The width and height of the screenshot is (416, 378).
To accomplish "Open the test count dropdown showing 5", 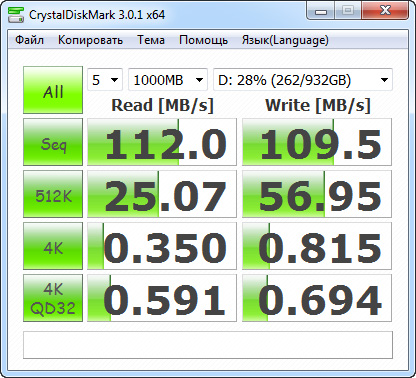I will [x=105, y=80].
